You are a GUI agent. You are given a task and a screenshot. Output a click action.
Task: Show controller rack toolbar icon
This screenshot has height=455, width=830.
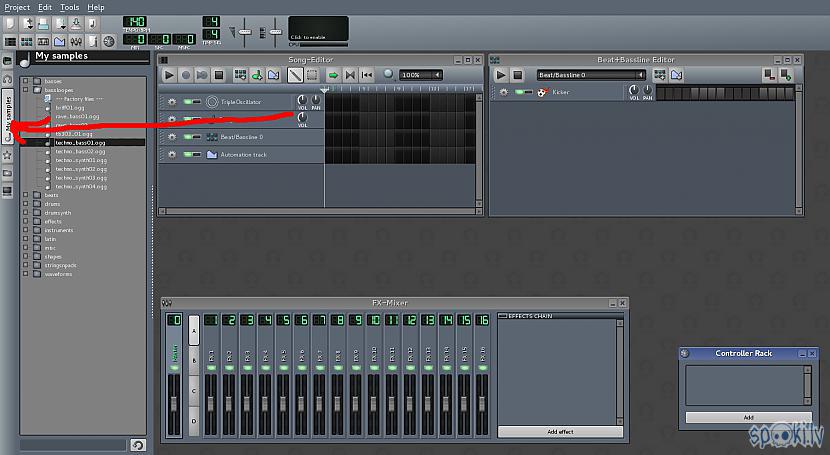tap(109, 41)
